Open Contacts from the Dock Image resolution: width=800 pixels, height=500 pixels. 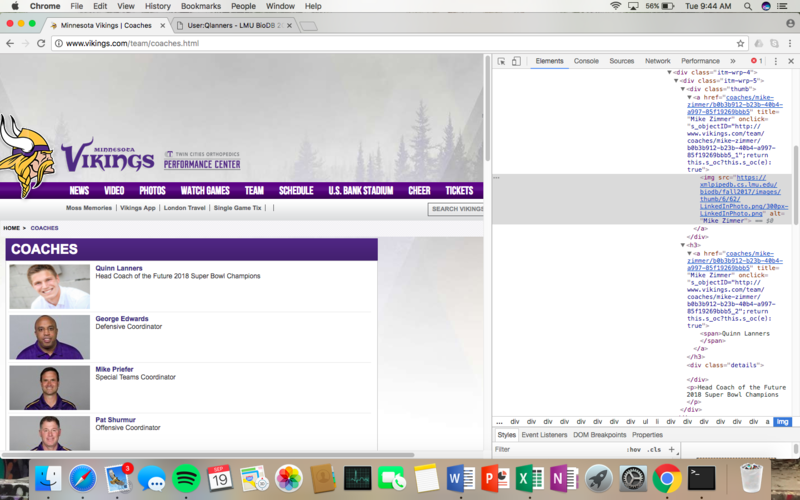[x=322, y=479]
